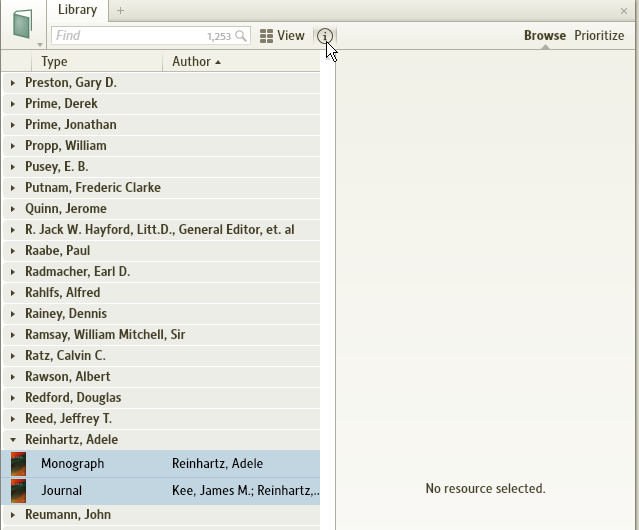This screenshot has width=639, height=530.
Task: Expand the Raabe, Paul group
Action: click(x=13, y=251)
